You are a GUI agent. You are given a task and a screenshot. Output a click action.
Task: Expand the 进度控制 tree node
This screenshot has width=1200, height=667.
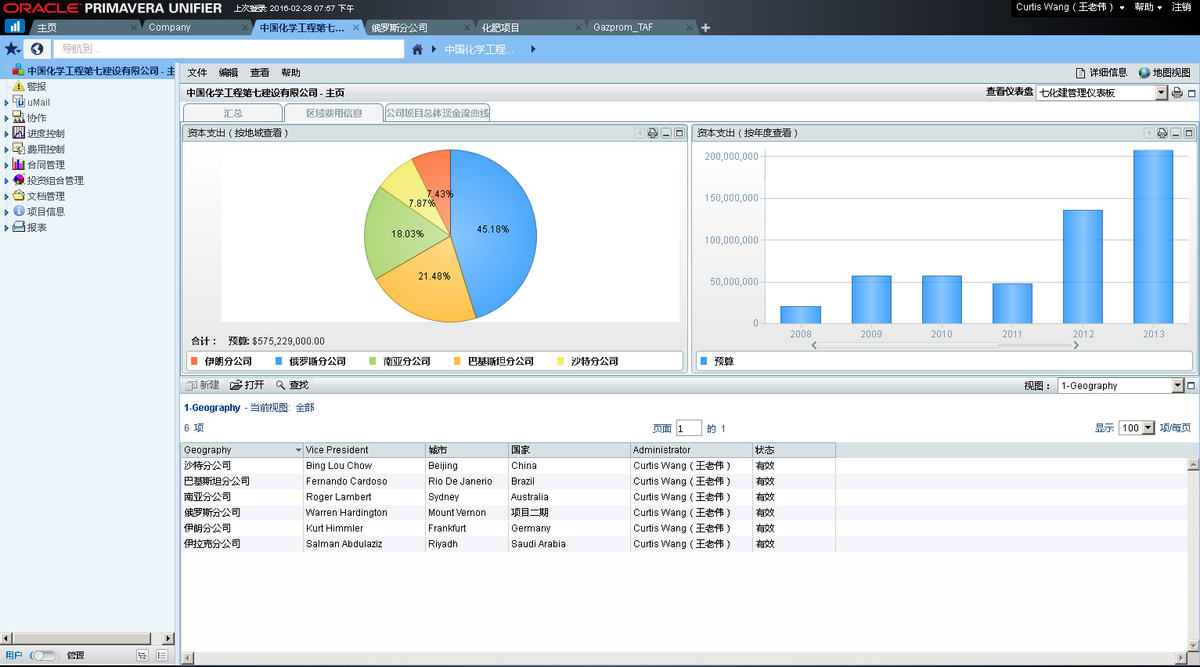7,134
